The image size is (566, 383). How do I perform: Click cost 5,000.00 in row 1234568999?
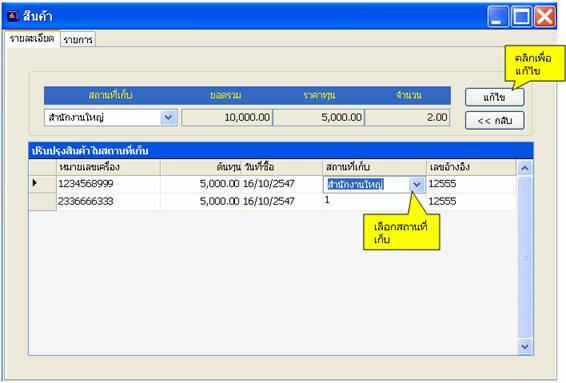click(201, 184)
